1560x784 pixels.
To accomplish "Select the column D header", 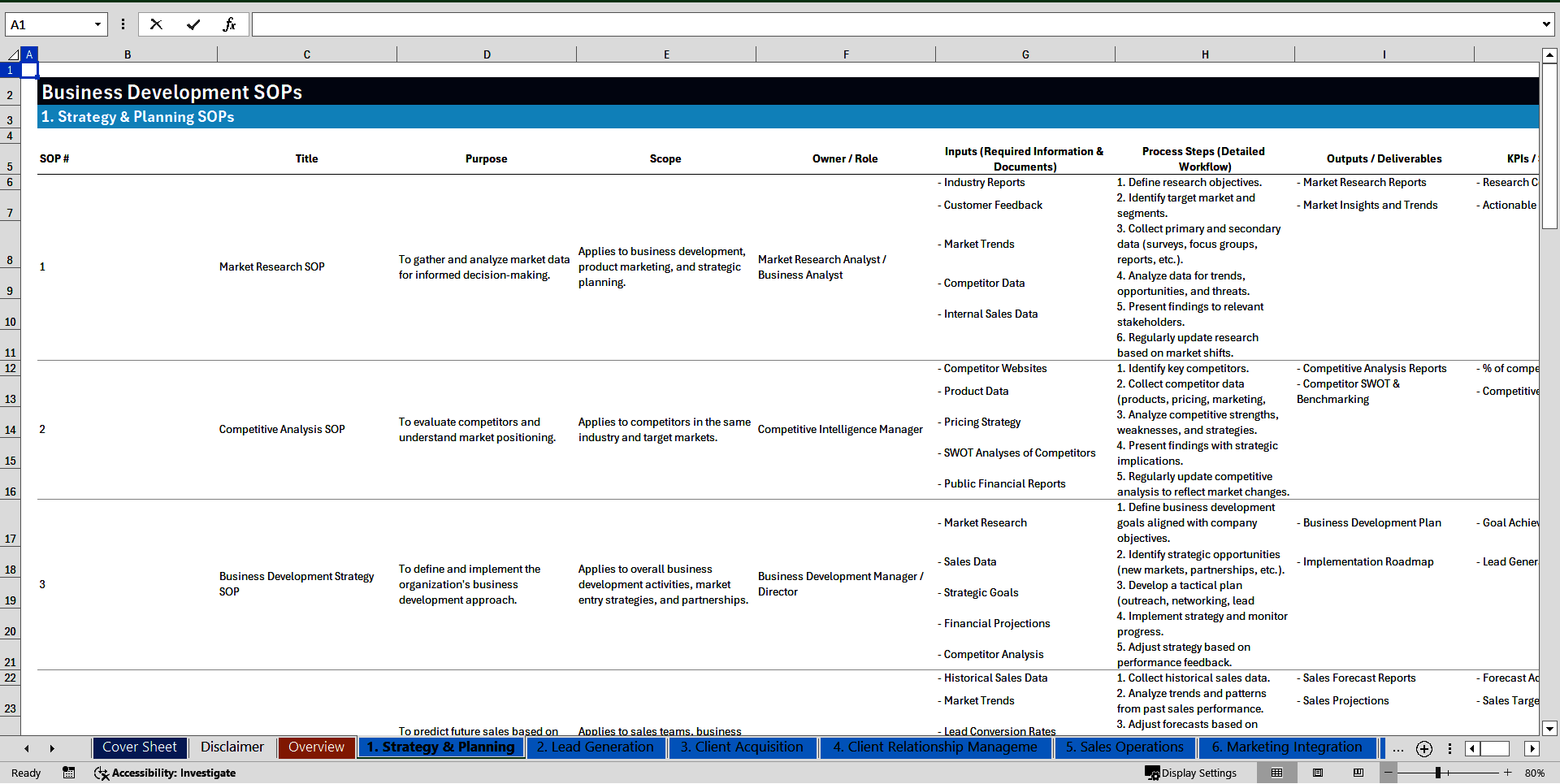I will click(487, 54).
